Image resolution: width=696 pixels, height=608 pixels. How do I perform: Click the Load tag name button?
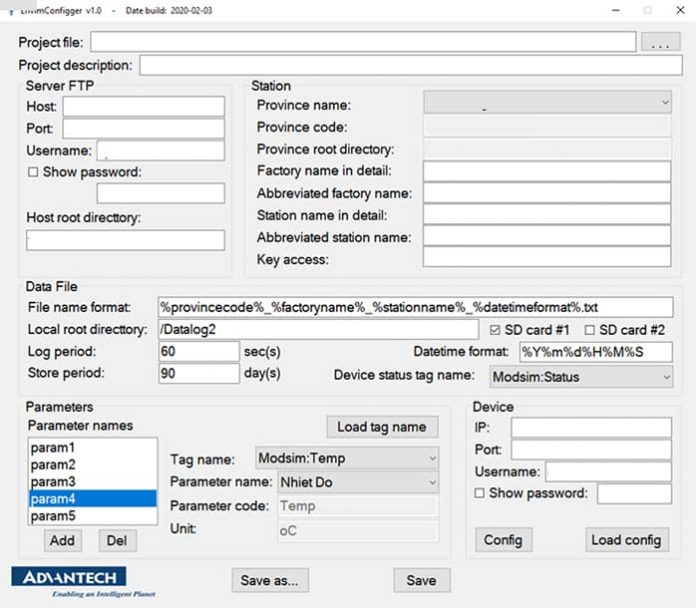[x=382, y=427]
